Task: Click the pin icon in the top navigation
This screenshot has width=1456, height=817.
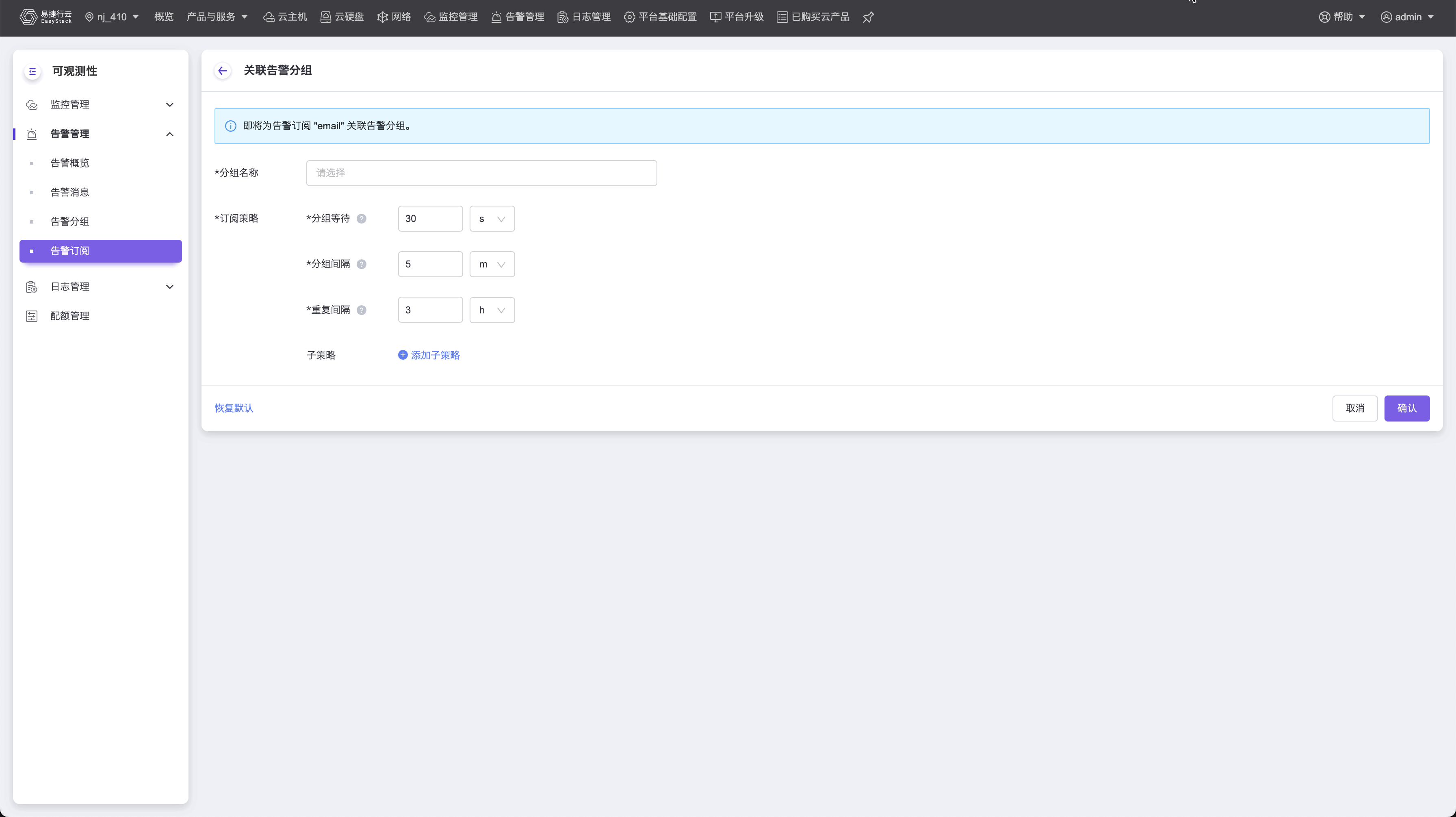Action: pos(868,17)
